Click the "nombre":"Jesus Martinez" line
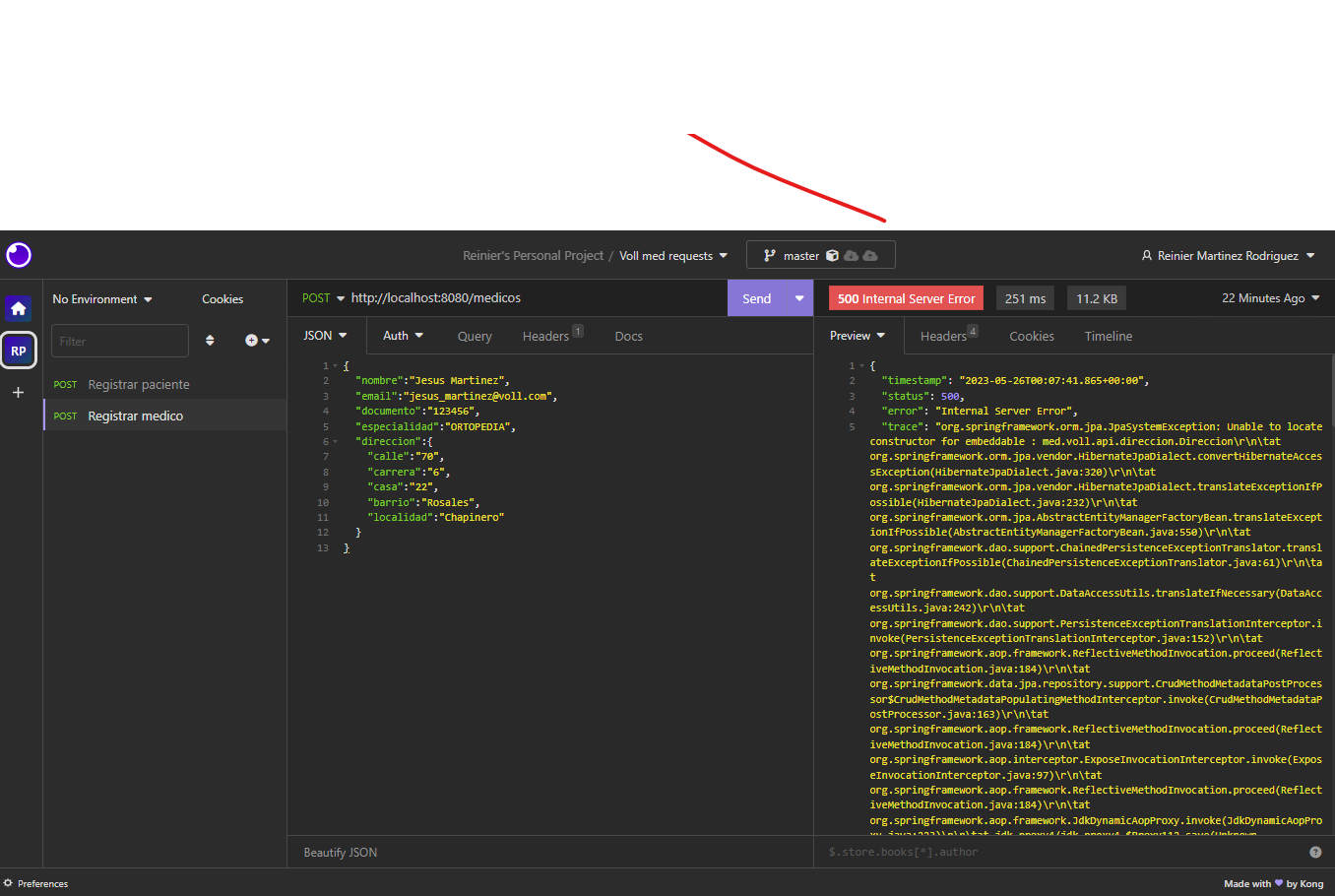The image size is (1335, 896). pos(432,381)
